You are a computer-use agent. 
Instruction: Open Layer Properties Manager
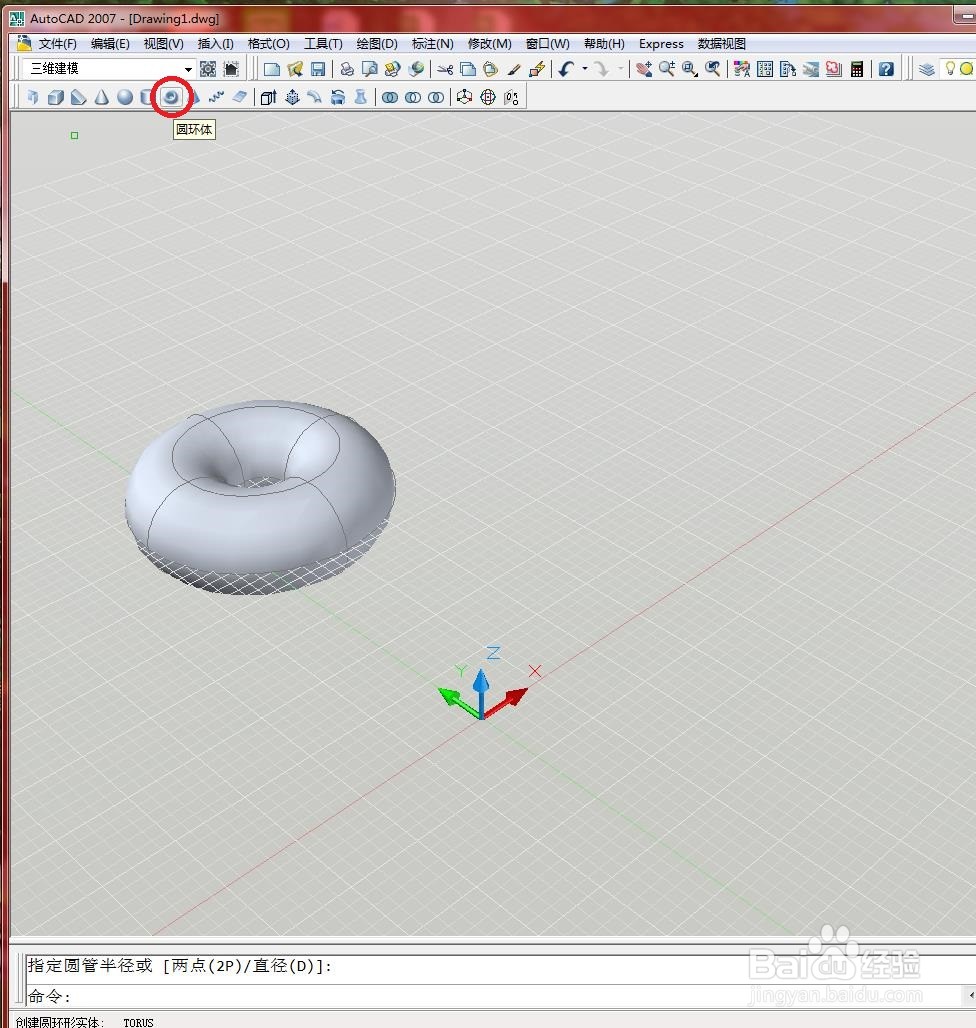point(926,69)
